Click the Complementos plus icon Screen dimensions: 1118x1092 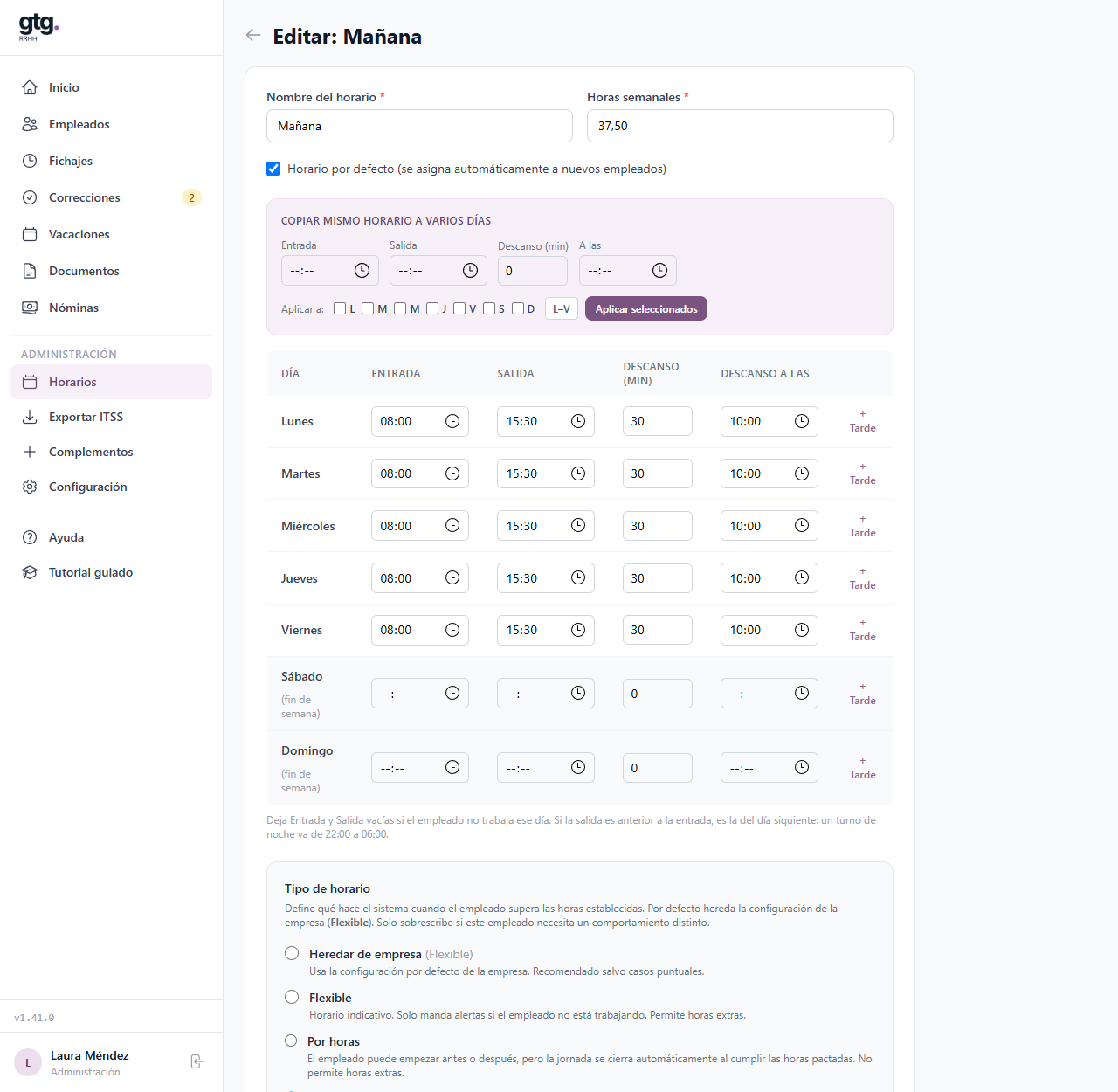pos(30,452)
